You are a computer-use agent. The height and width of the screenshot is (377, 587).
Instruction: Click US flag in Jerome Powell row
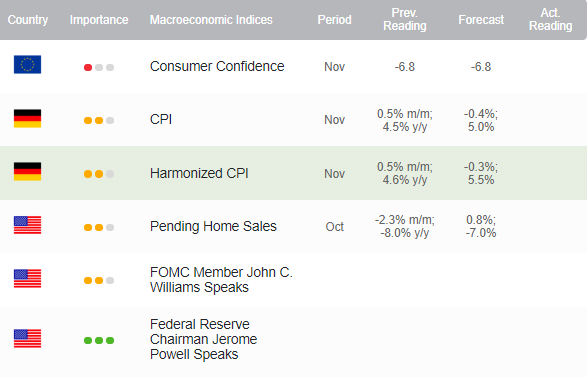(x=27, y=338)
